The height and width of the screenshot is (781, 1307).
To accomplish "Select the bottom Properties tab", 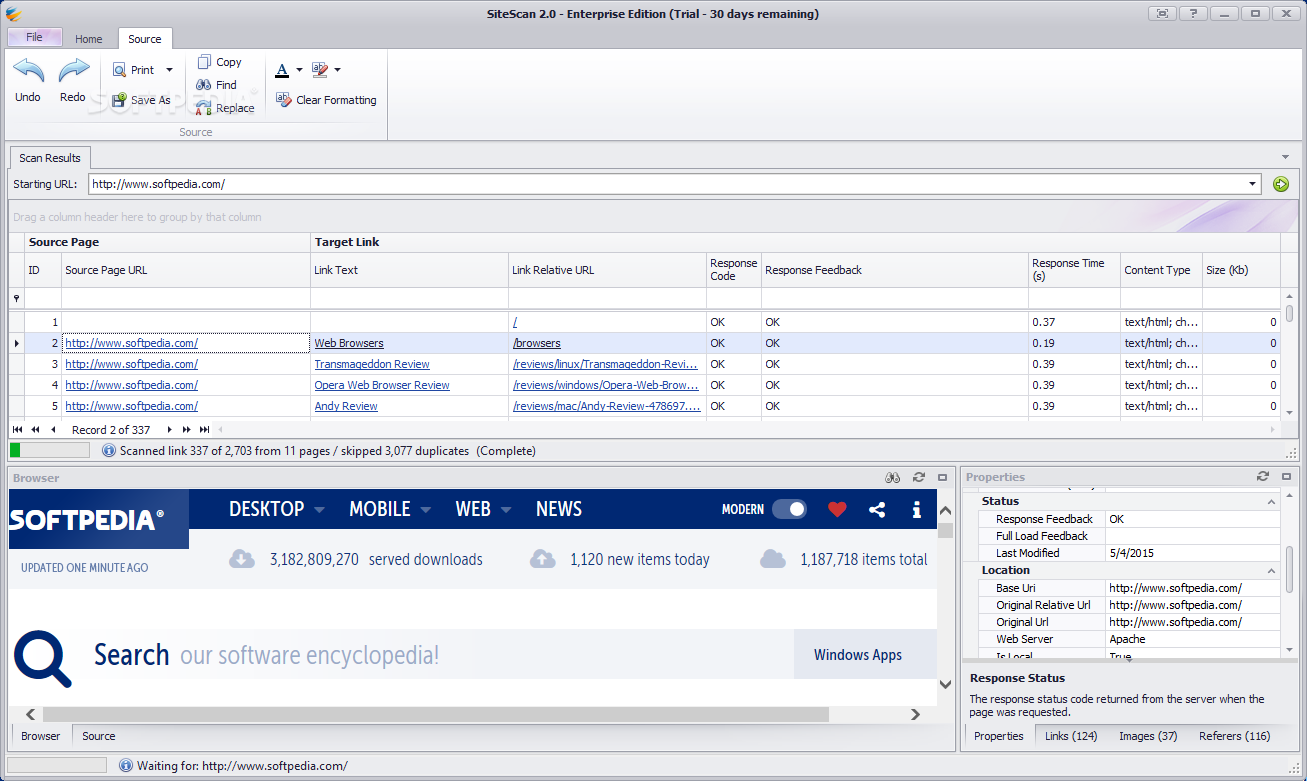I will pyautogui.click(x=999, y=736).
